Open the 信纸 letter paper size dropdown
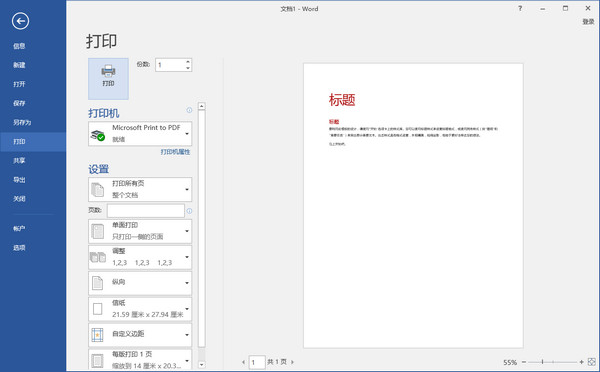Image resolution: width=600 pixels, height=372 pixels. [140, 309]
